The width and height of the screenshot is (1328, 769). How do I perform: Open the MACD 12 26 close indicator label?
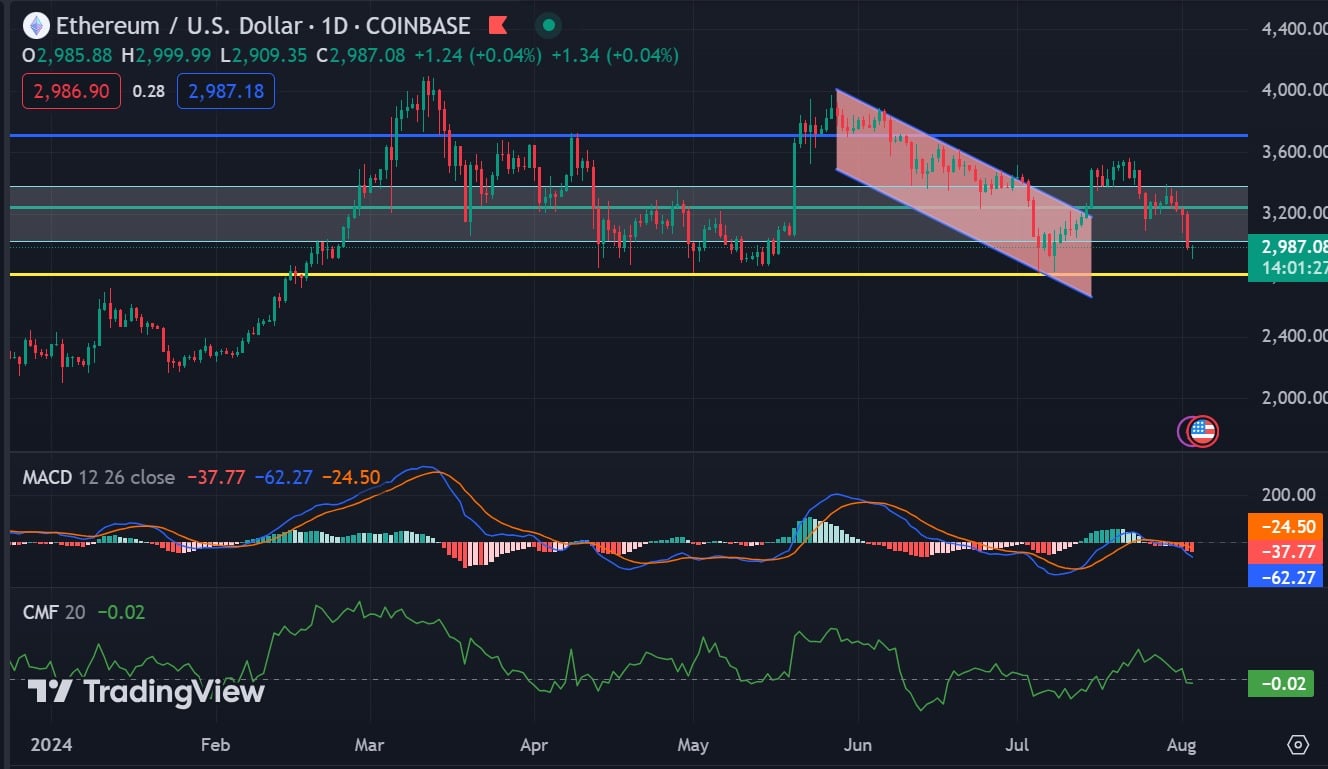tap(98, 477)
